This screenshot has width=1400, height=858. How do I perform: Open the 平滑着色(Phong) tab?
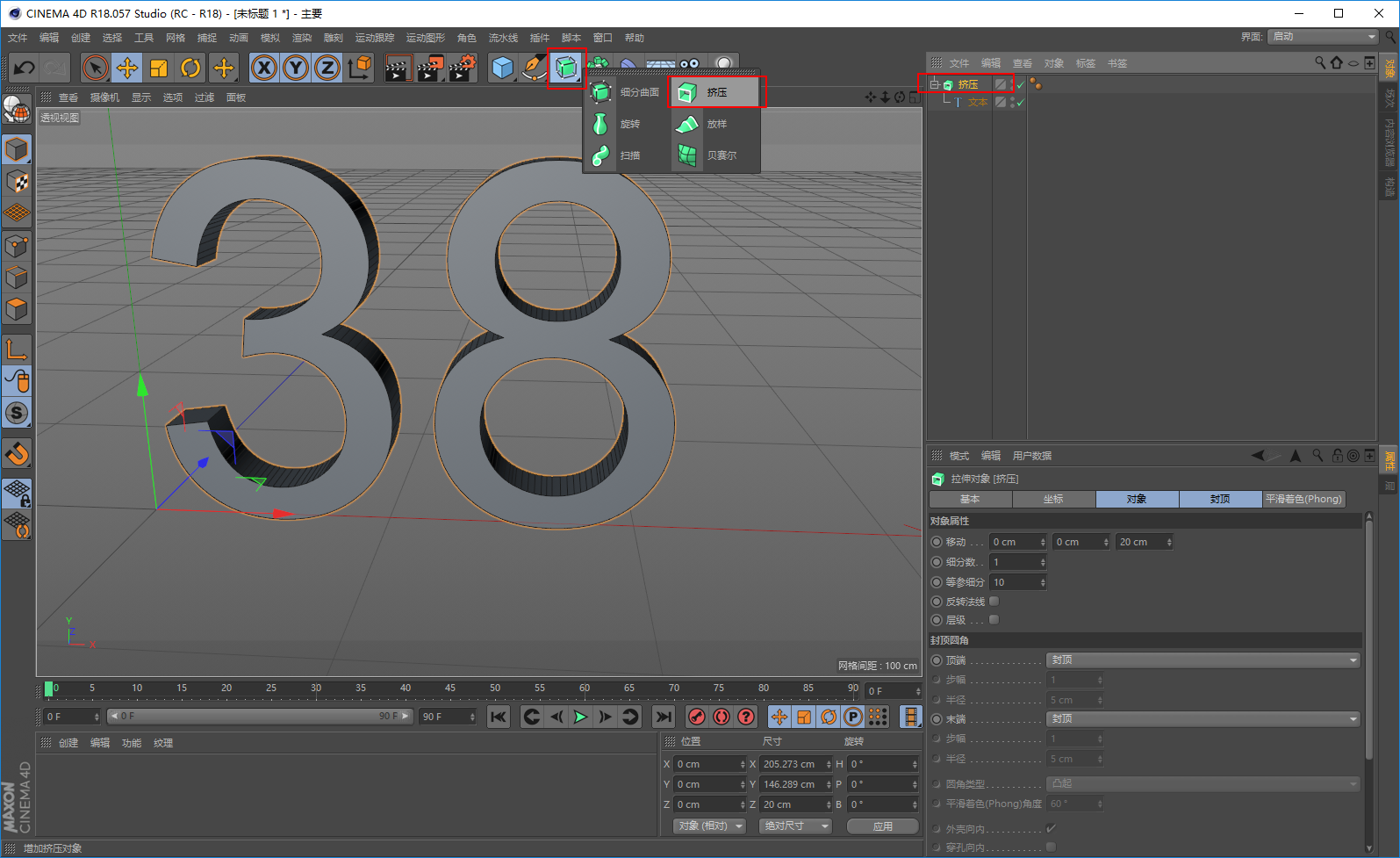click(x=1303, y=499)
